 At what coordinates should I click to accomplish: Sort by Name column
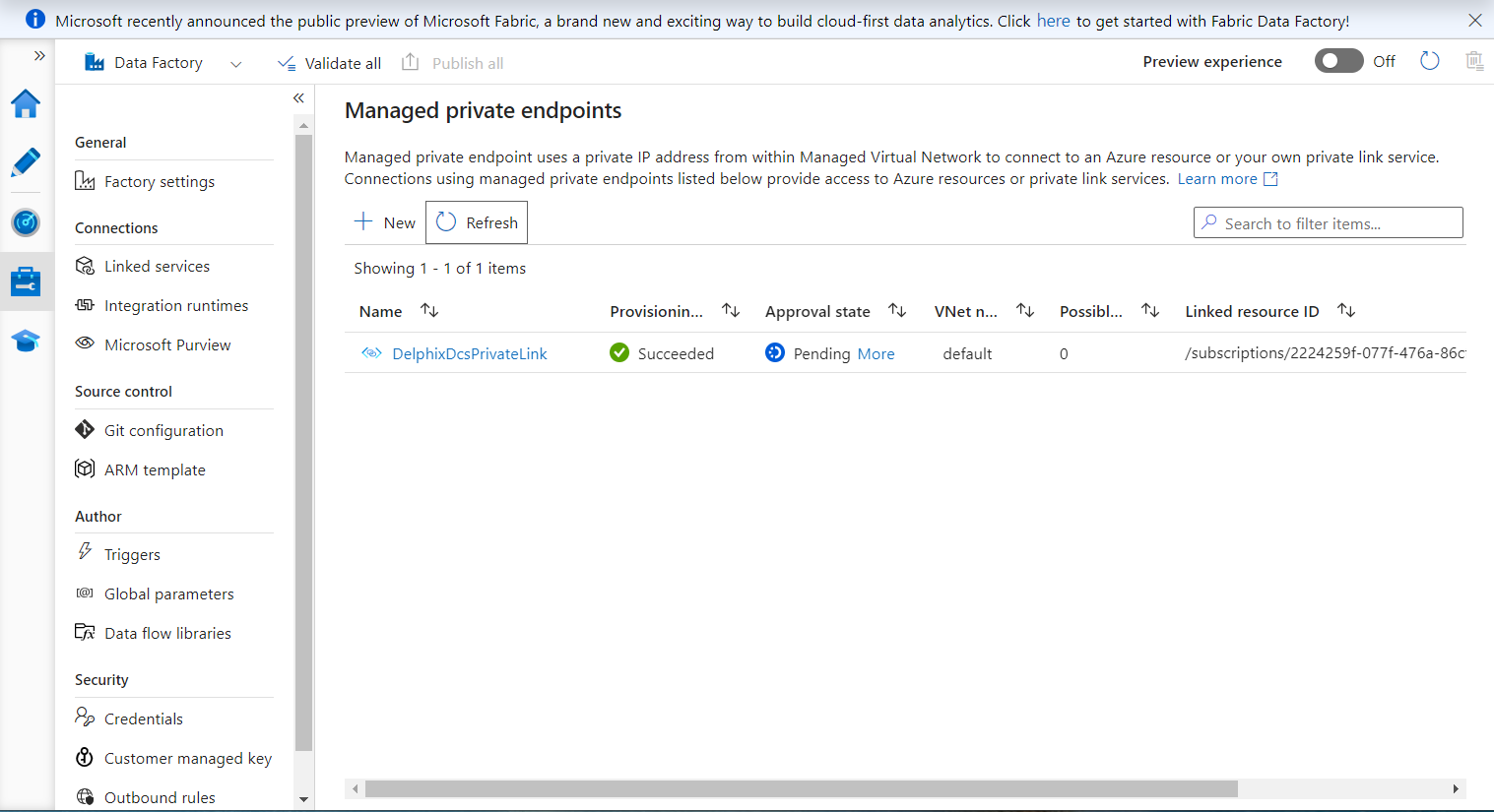(x=429, y=311)
